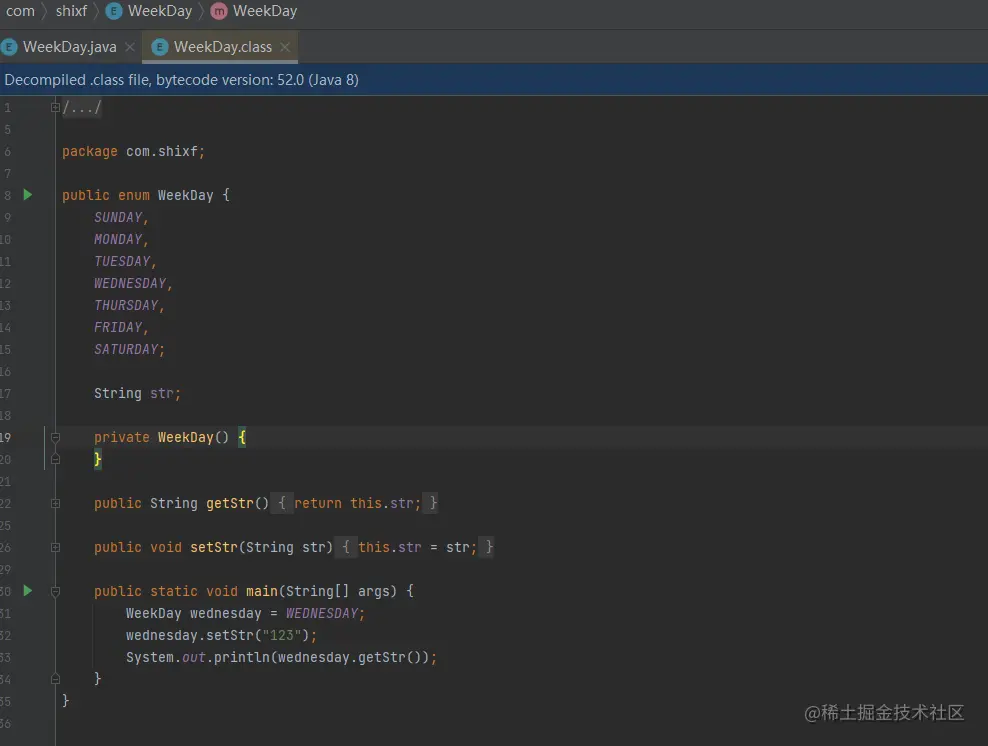Click the THURSDAY enum constant
This screenshot has width=988, height=746.
[x=126, y=306]
